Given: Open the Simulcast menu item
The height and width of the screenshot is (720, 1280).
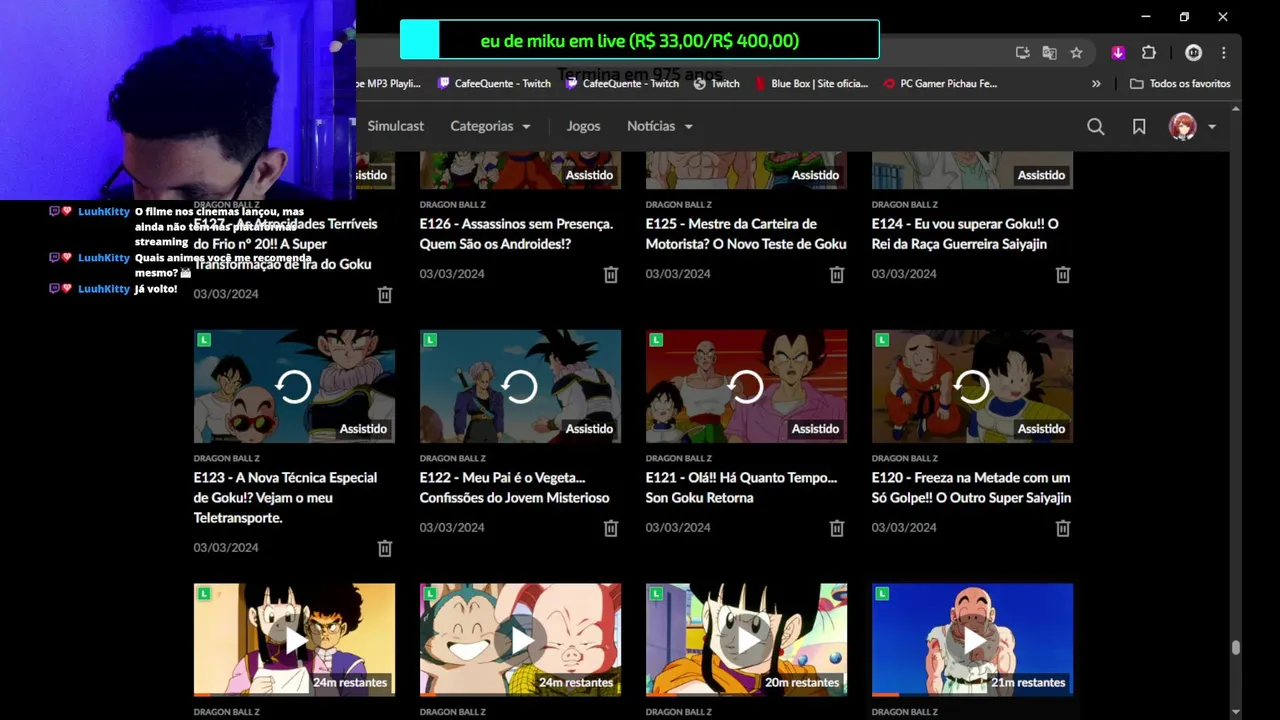Looking at the screenshot, I should (x=395, y=126).
